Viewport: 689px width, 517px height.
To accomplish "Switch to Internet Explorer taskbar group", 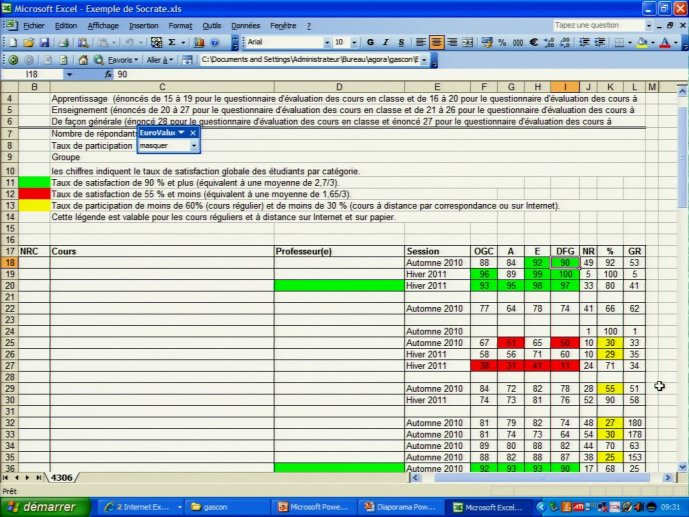I will 141,507.
